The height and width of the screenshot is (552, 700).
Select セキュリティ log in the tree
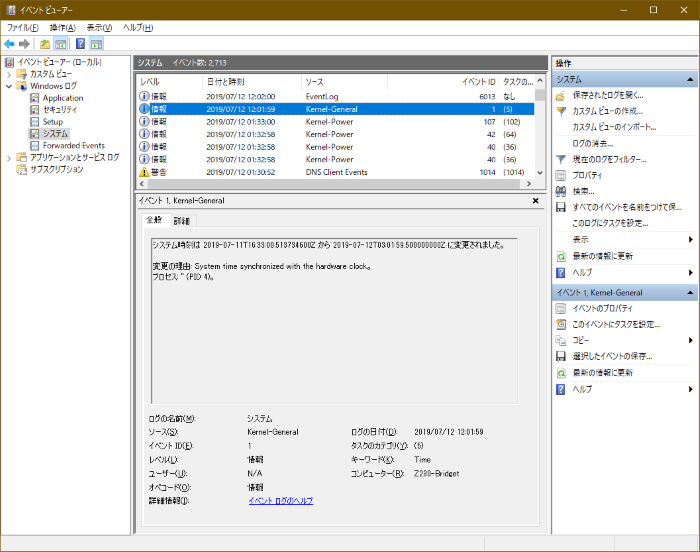[60, 109]
